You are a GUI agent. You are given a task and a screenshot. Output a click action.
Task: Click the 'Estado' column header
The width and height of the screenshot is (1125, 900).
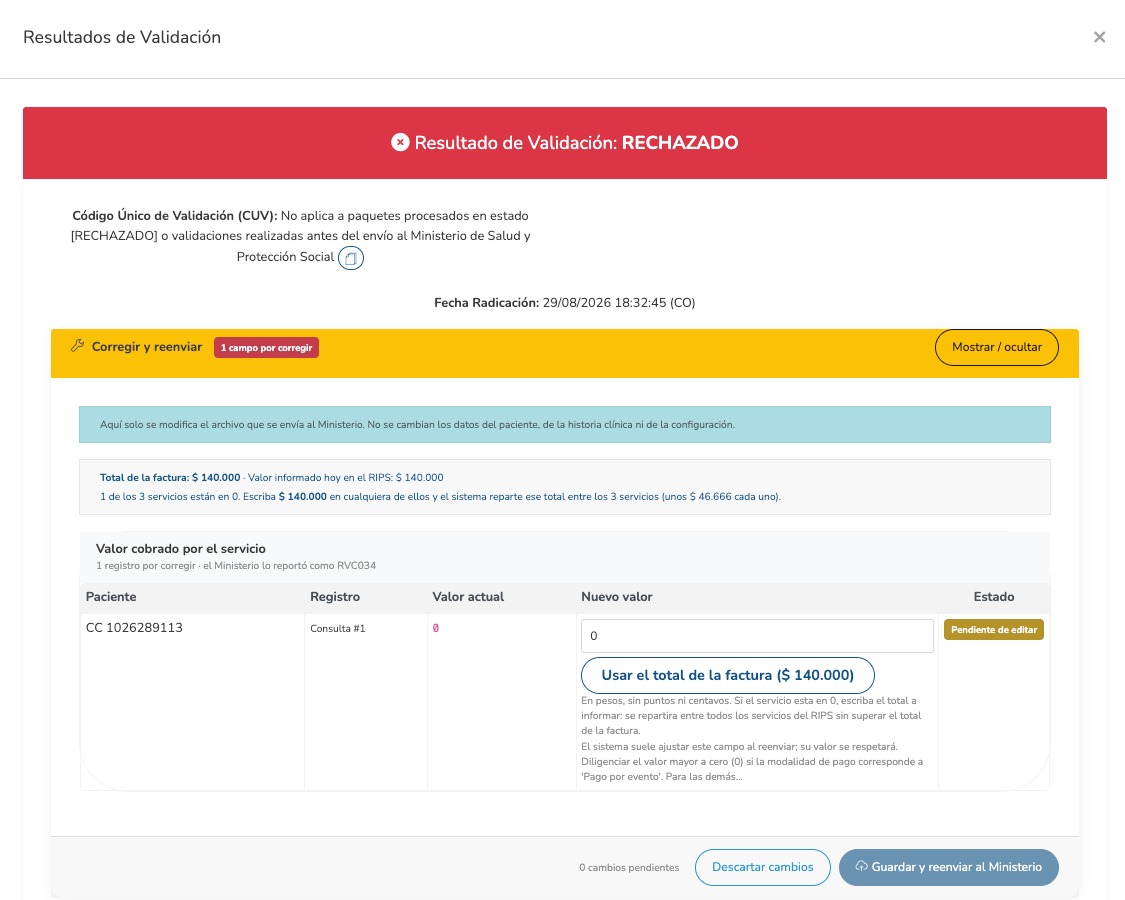pyautogui.click(x=994, y=597)
